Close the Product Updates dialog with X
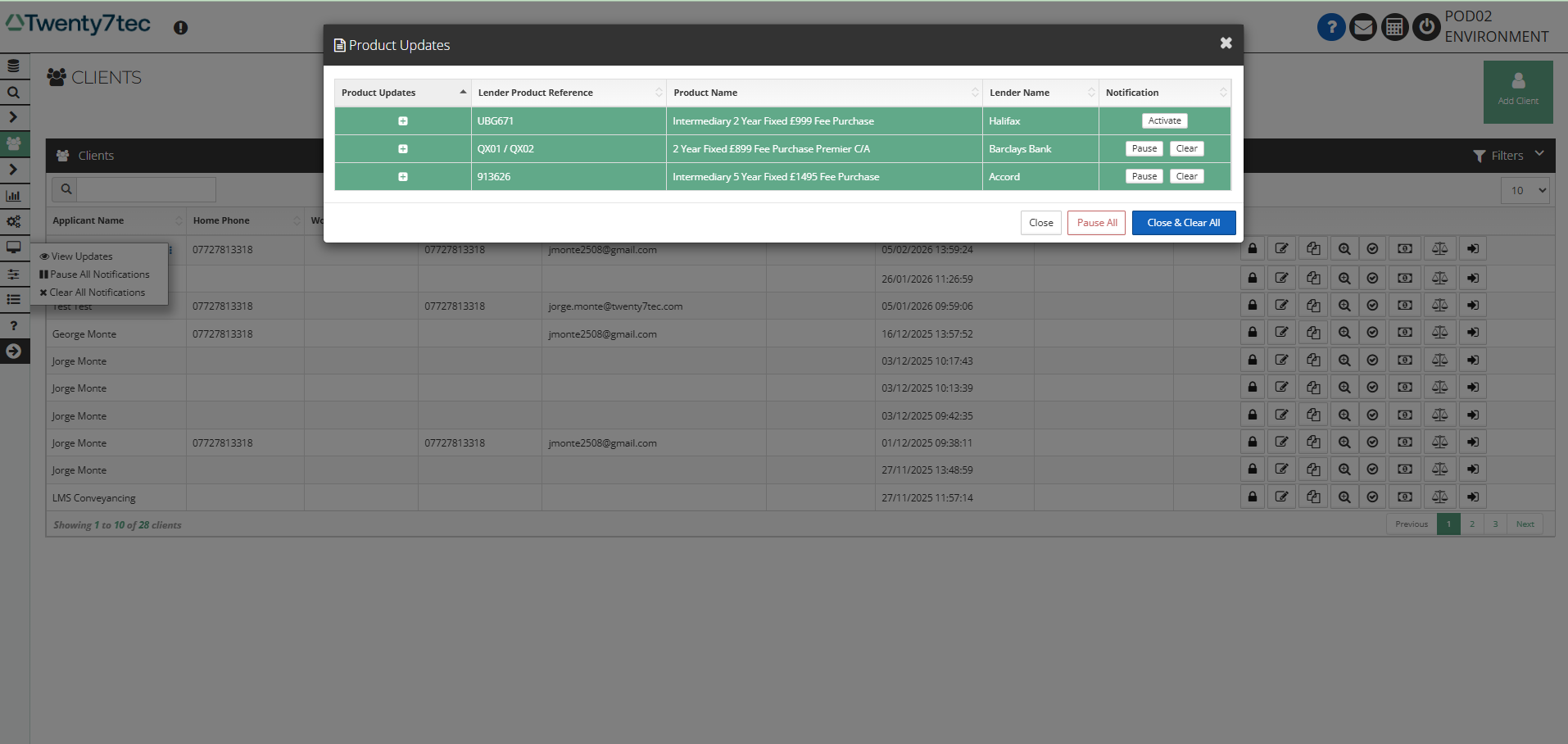 1226,43
